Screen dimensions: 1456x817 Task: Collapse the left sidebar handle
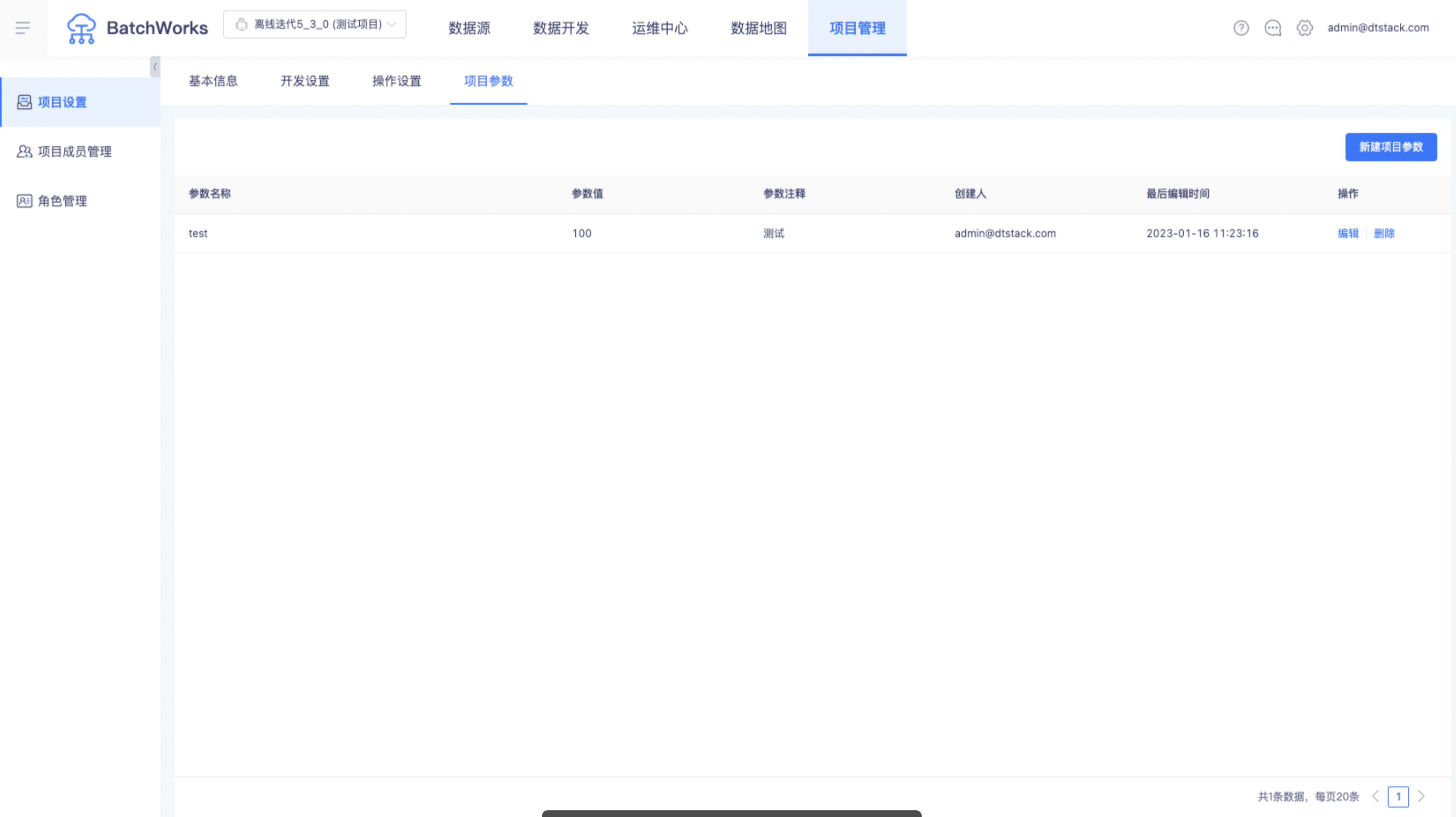(155, 67)
